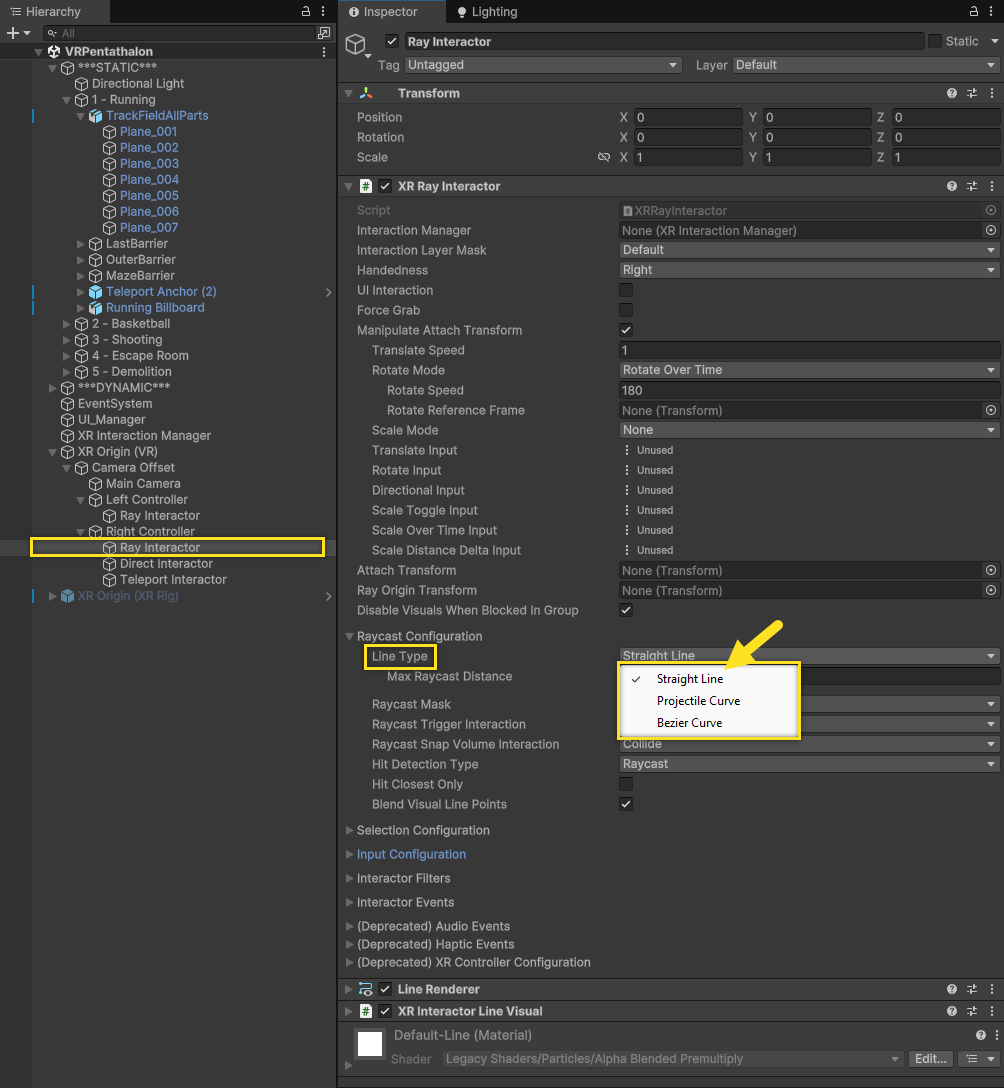
Task: Open the object picker for Interaction Manager
Action: point(990,230)
